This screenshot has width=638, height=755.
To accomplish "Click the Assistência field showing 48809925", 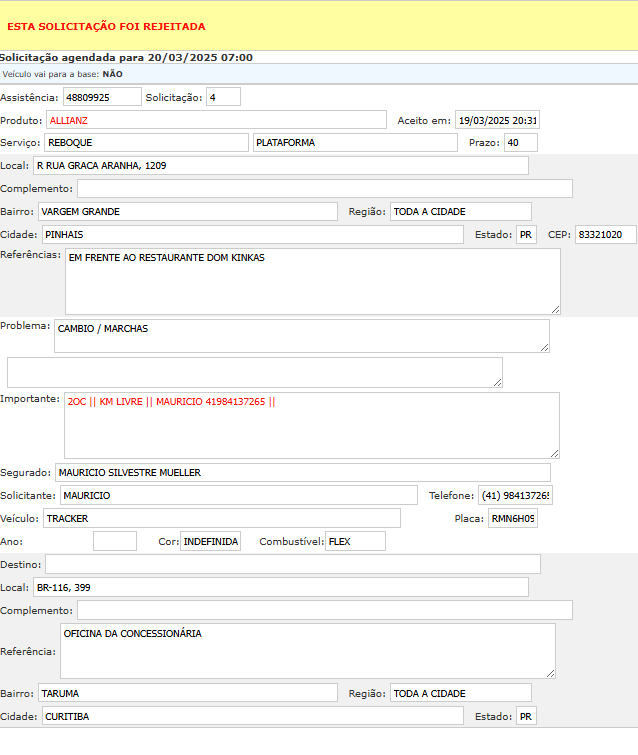I will pyautogui.click(x=101, y=97).
